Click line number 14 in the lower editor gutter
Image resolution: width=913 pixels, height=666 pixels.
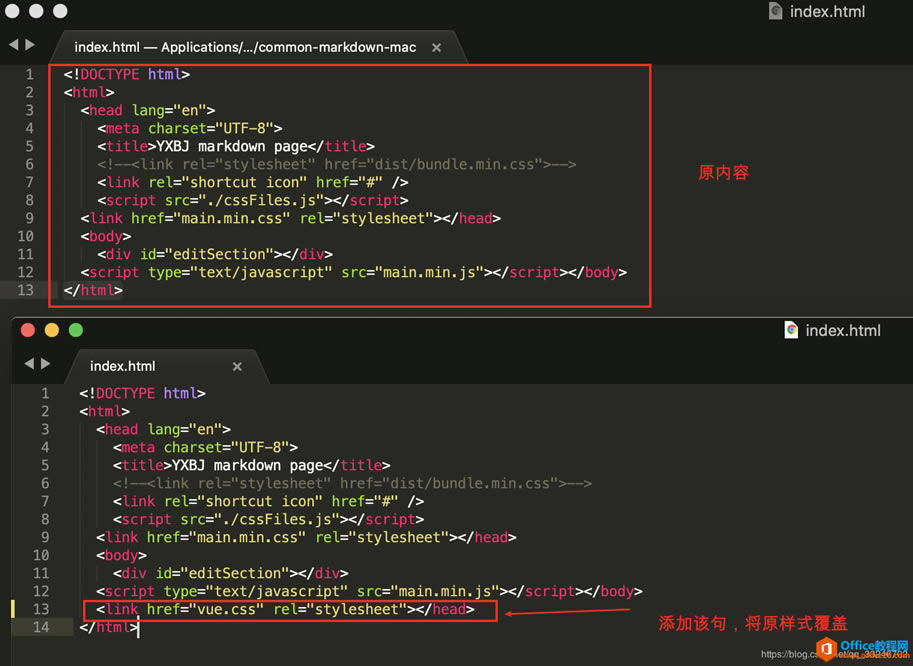pyautogui.click(x=40, y=627)
